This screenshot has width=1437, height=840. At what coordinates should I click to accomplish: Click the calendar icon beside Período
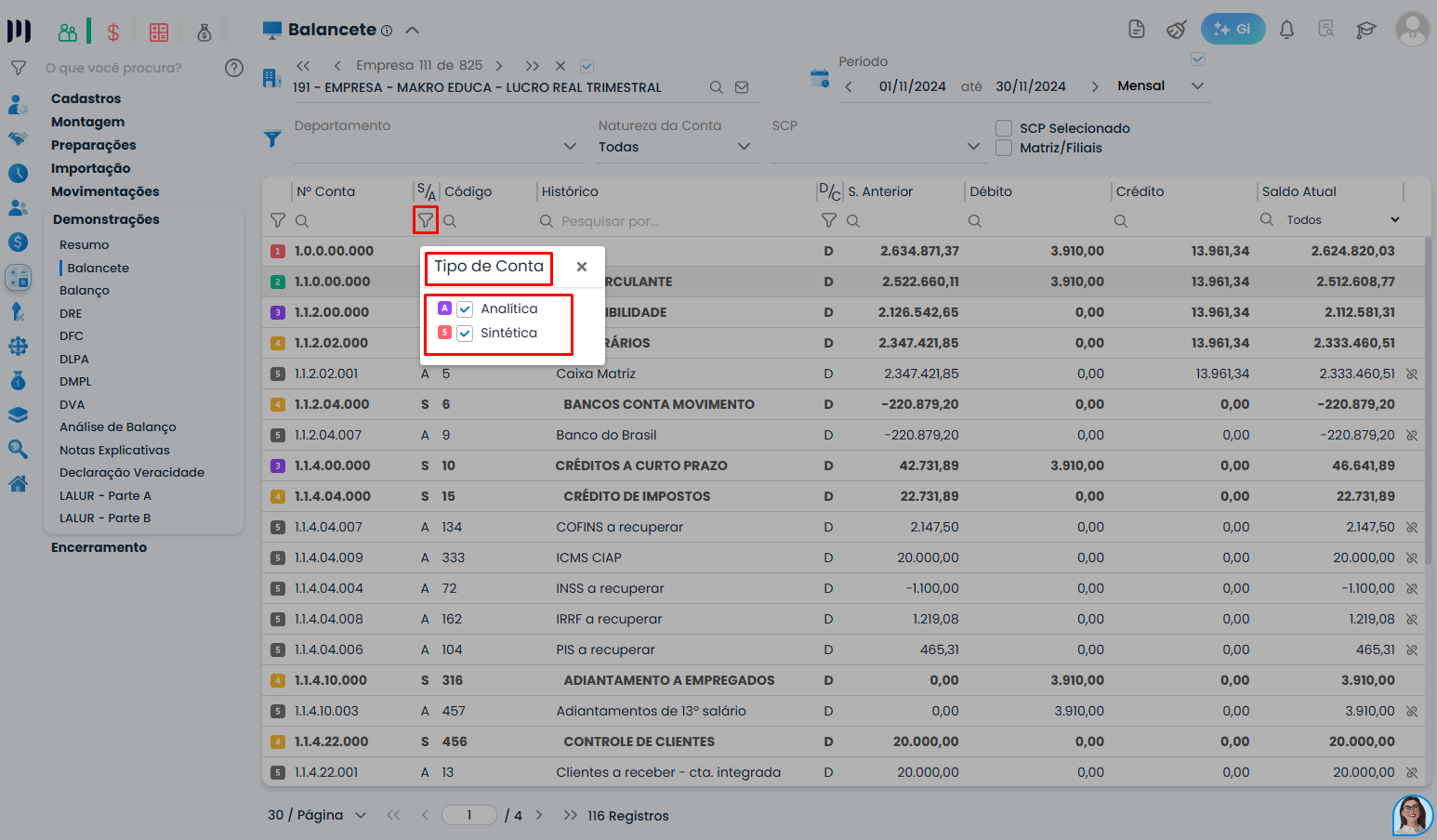click(819, 79)
